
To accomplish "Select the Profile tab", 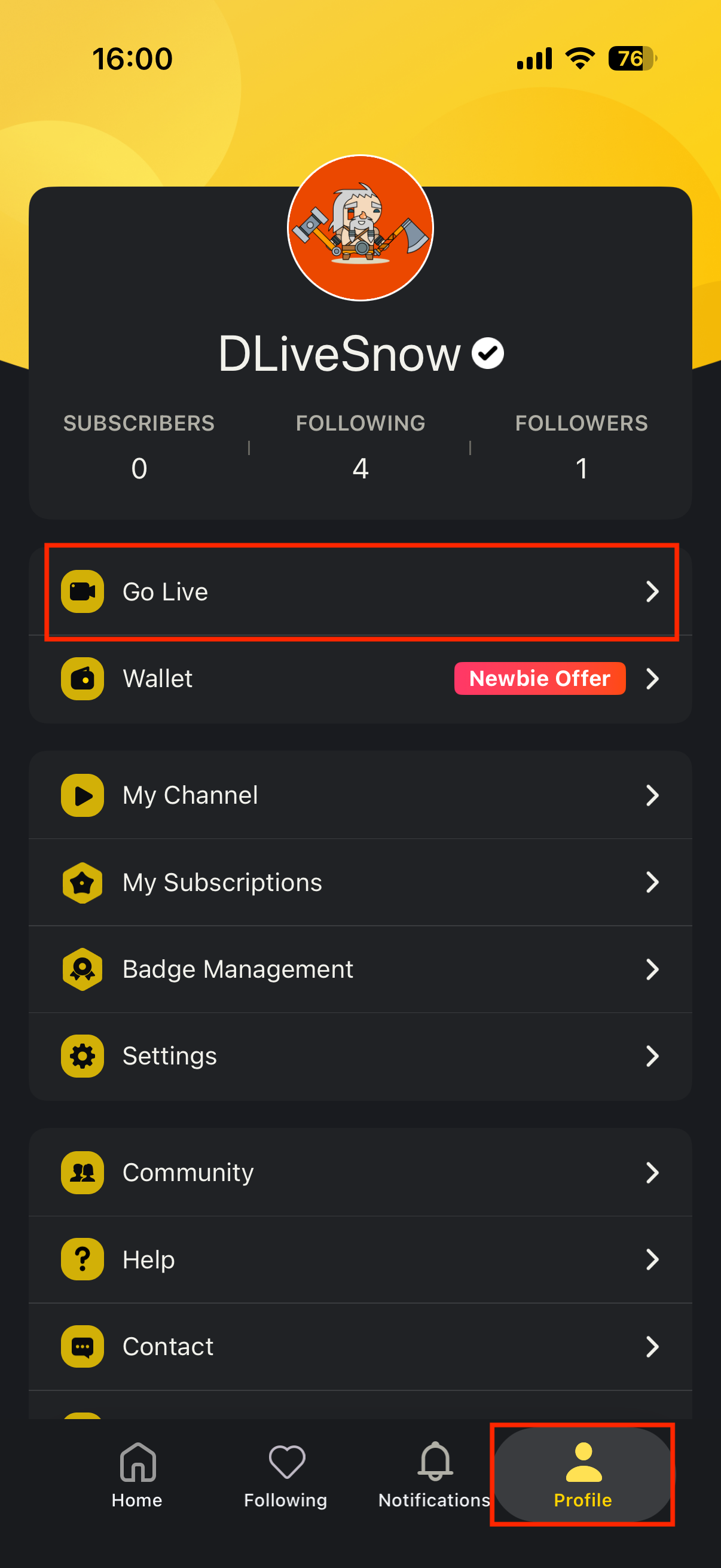I will coord(583,1474).
